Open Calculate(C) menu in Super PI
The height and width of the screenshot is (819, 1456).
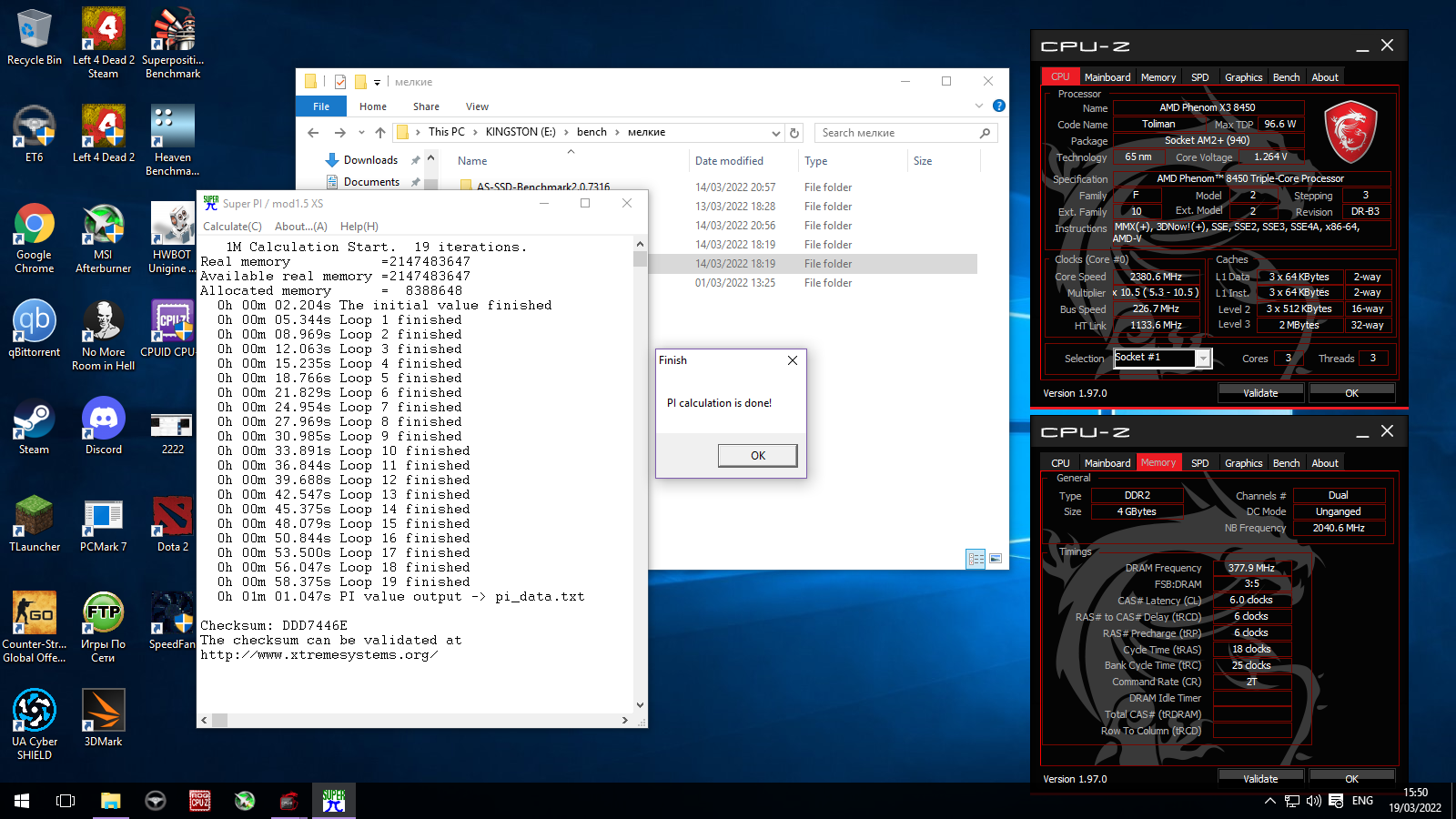232,227
